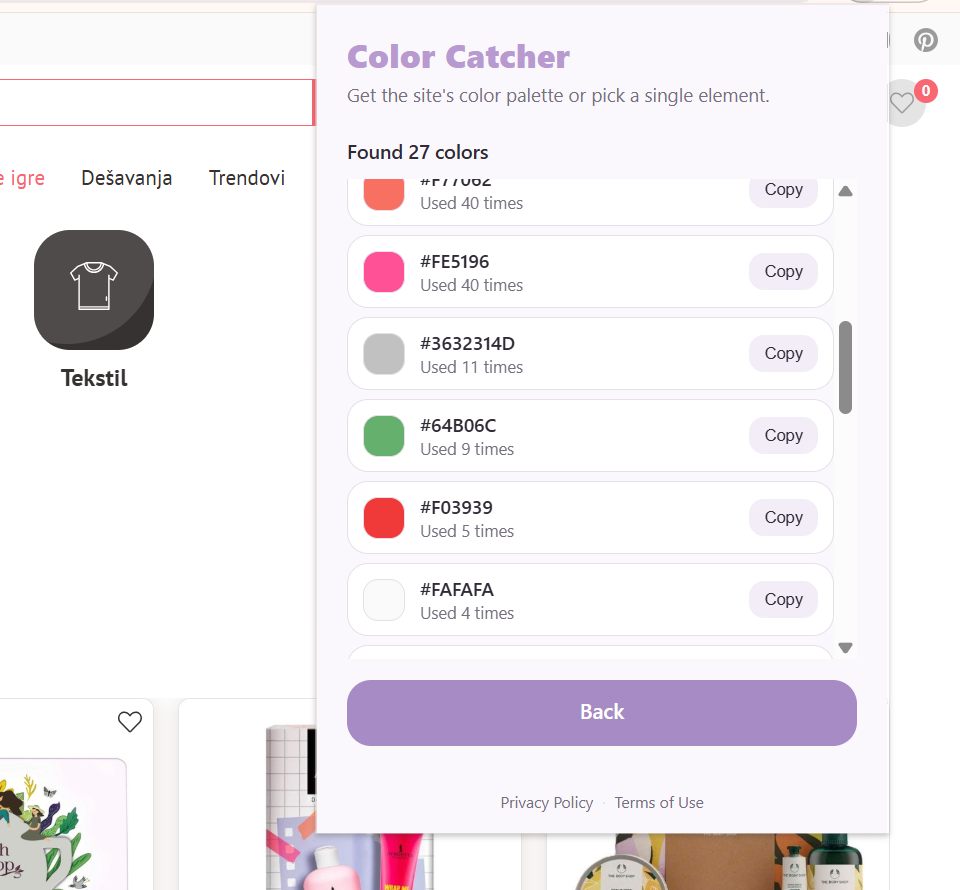Open the Pinterest icon link
This screenshot has width=960, height=890.
[926, 40]
